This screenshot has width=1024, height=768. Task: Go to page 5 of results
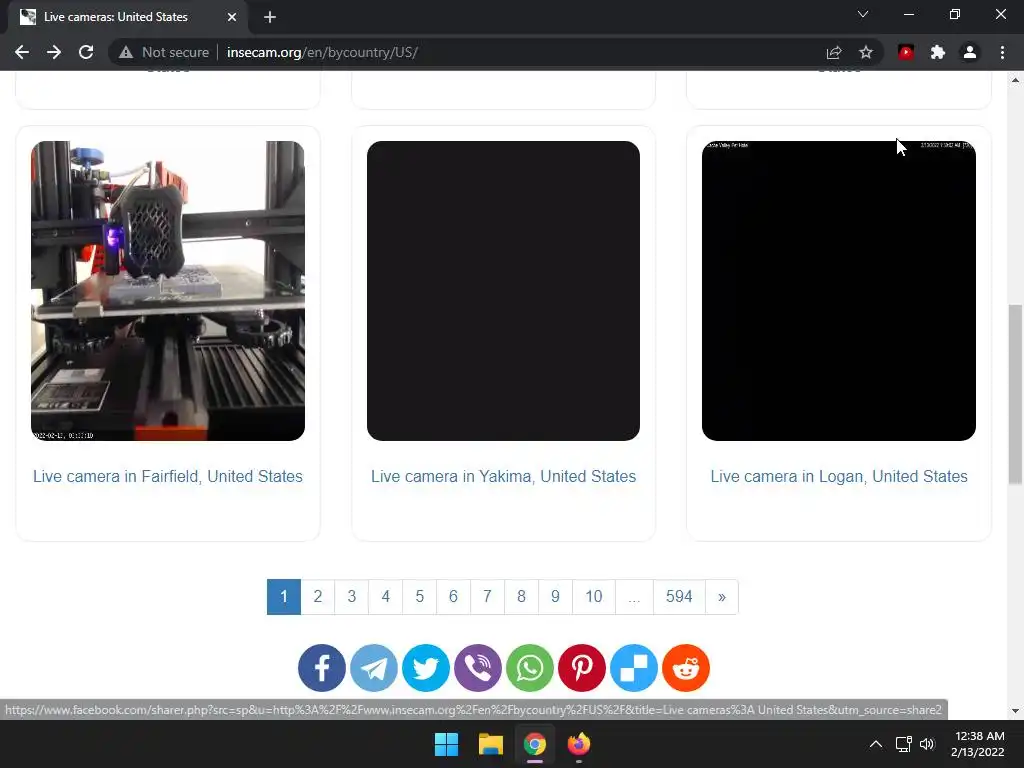point(419,596)
